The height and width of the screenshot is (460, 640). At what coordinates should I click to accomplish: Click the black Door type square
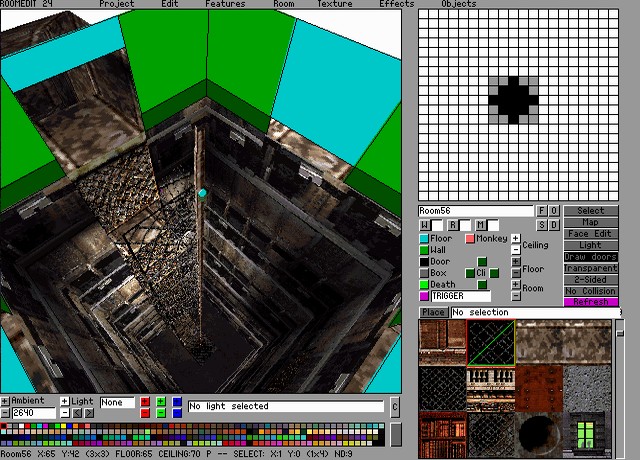[x=424, y=262]
